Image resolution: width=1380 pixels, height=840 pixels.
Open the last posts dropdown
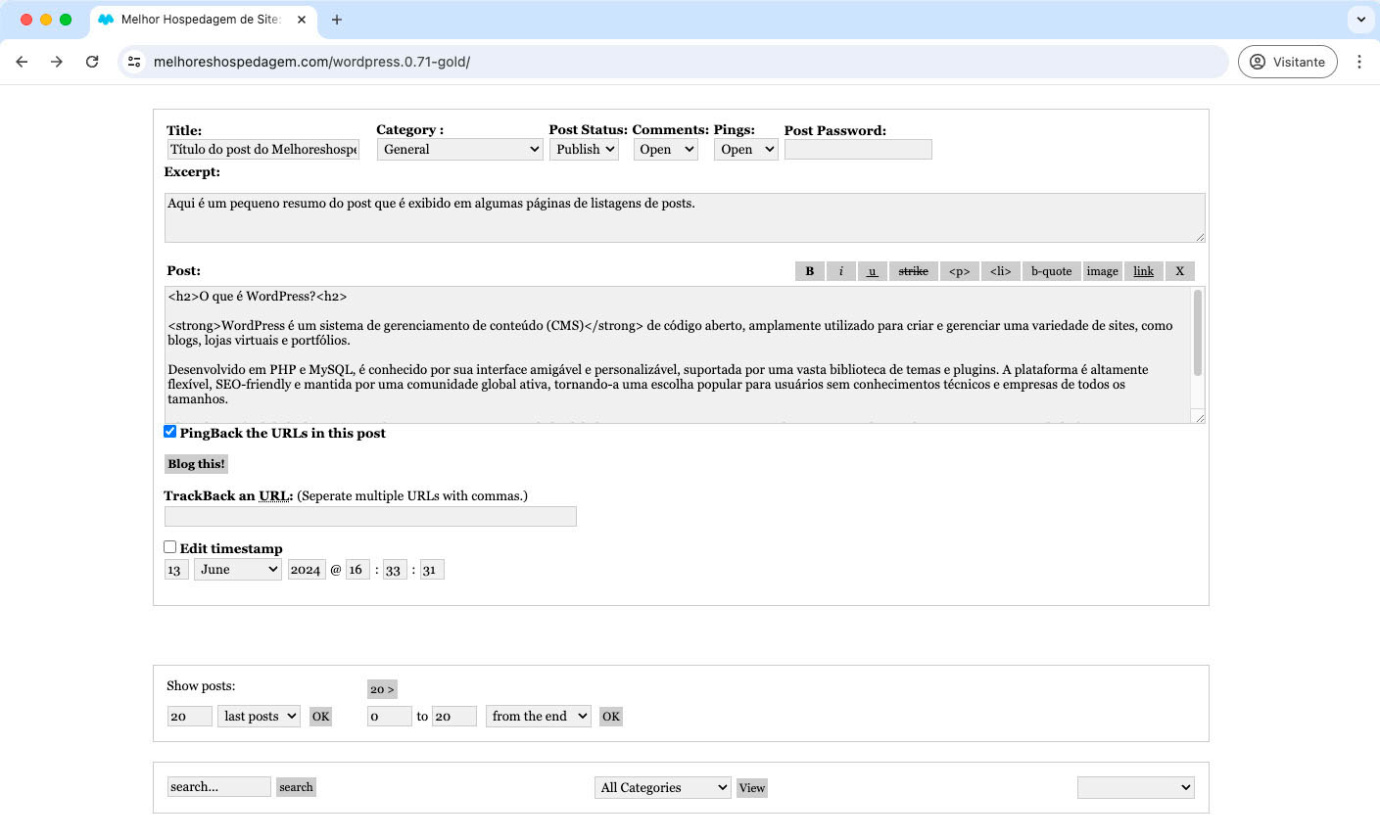click(x=259, y=716)
